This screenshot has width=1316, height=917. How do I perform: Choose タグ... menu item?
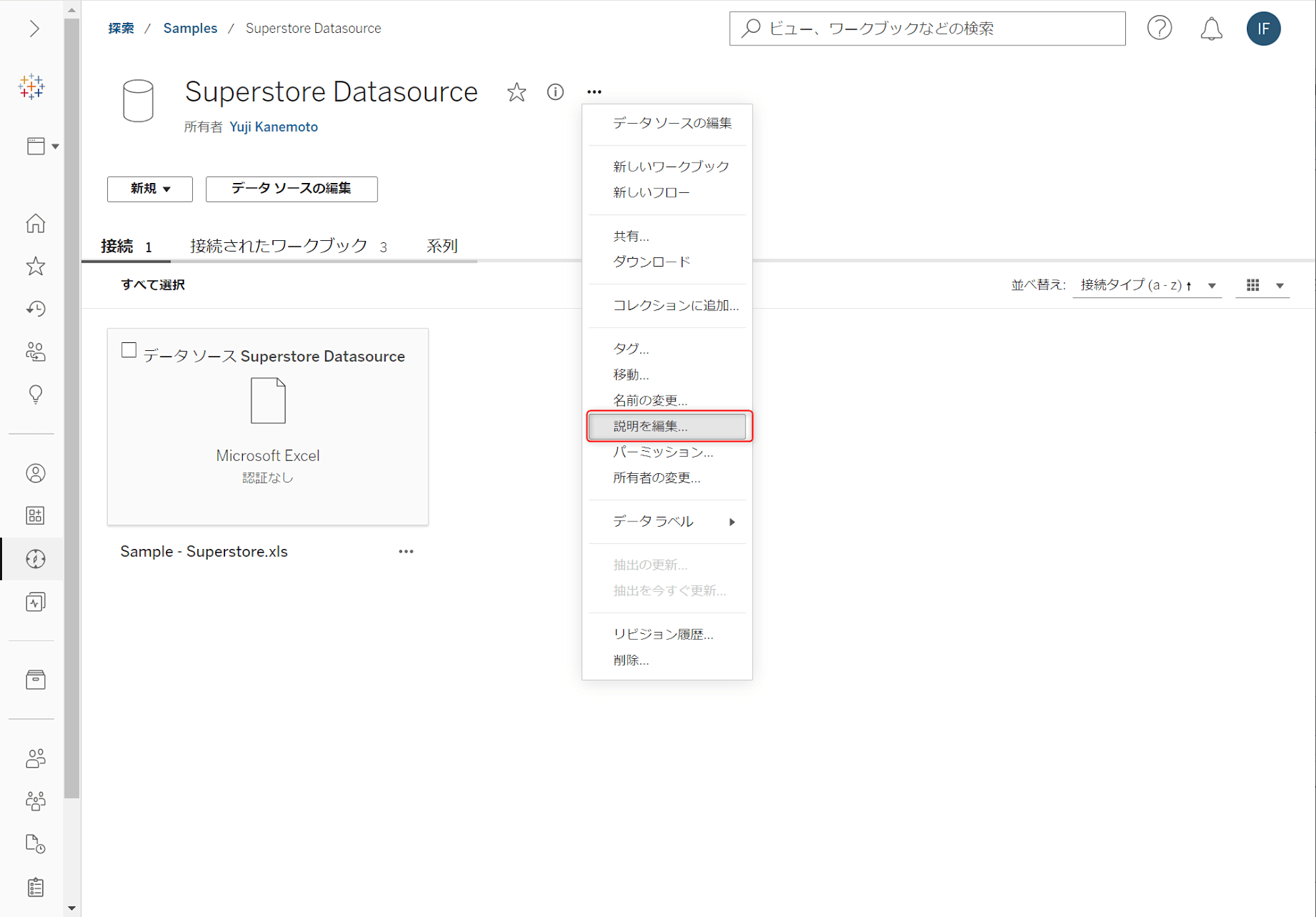667,349
